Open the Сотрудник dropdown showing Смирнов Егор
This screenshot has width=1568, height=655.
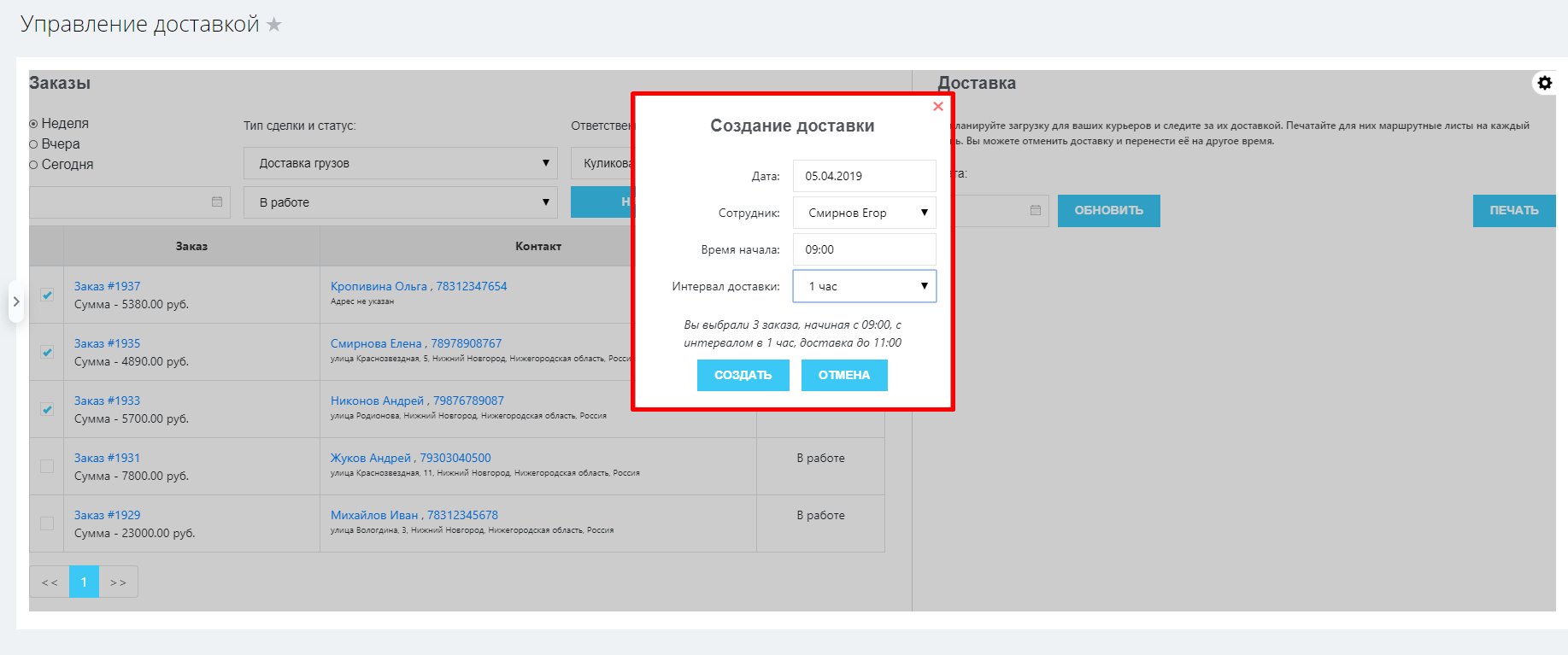pyautogui.click(x=864, y=213)
